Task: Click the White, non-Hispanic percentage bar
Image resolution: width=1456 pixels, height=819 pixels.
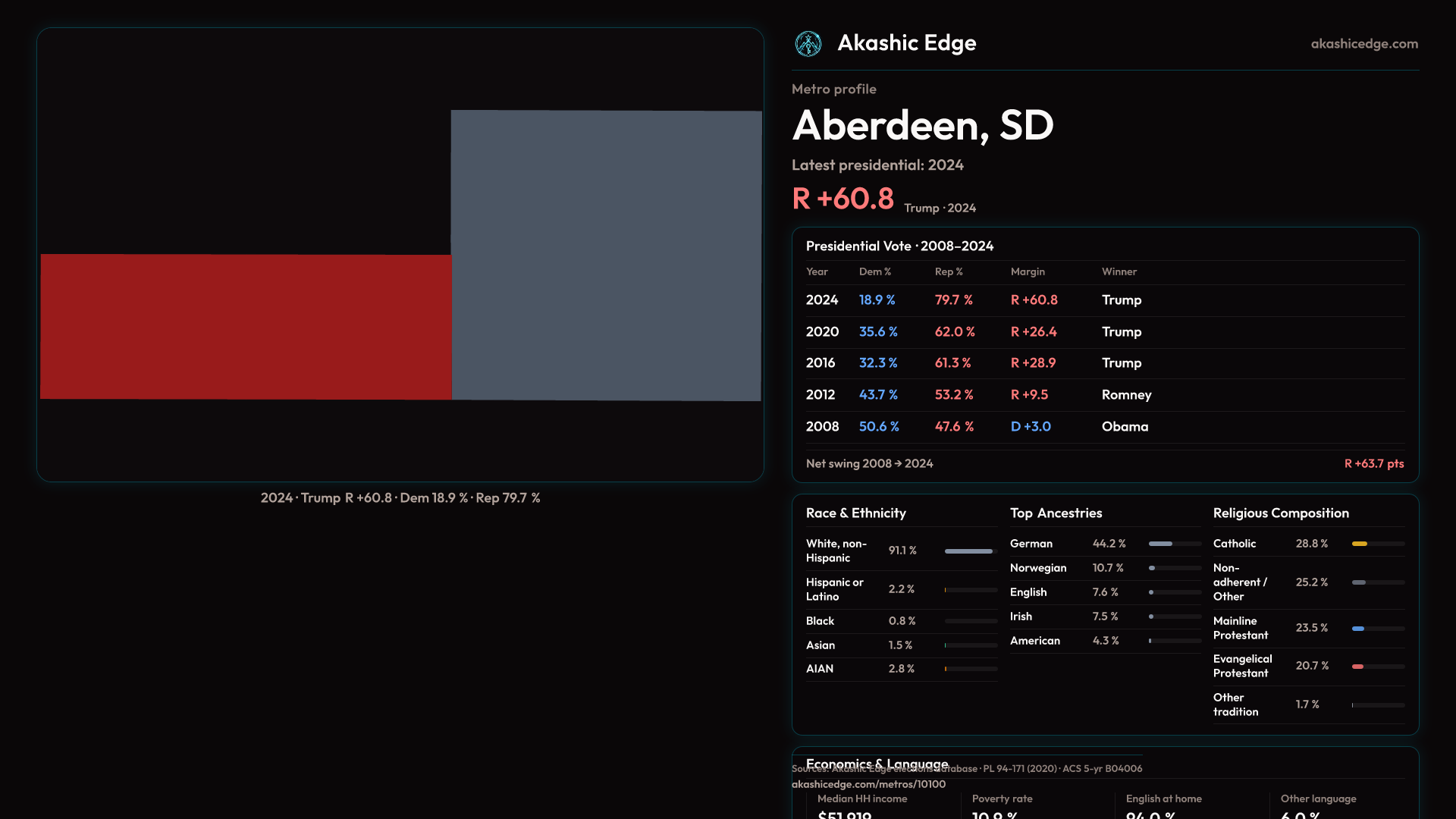Action: 968,551
